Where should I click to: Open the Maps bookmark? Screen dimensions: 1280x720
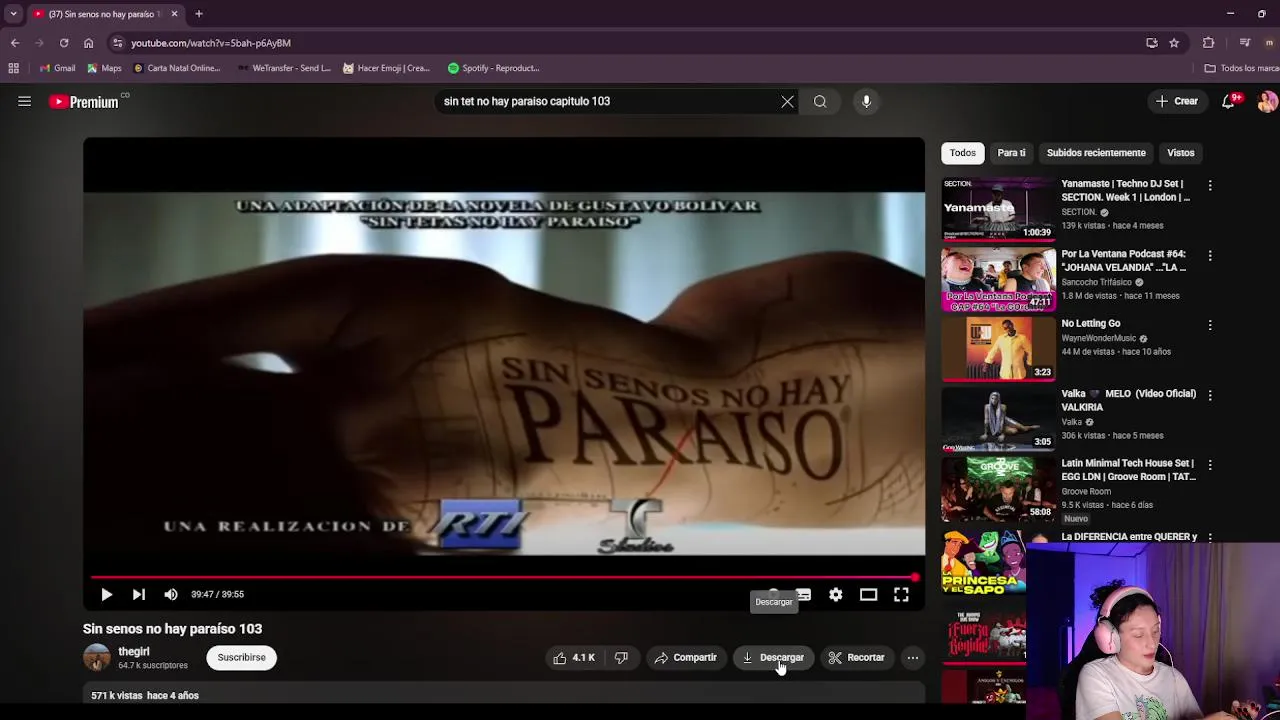[x=104, y=68]
